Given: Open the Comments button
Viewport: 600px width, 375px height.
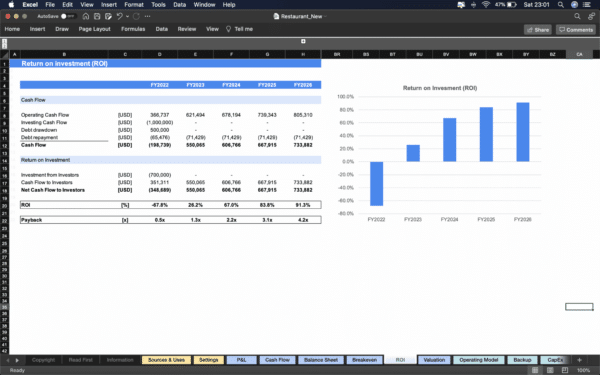Looking at the screenshot, I should (x=576, y=30).
